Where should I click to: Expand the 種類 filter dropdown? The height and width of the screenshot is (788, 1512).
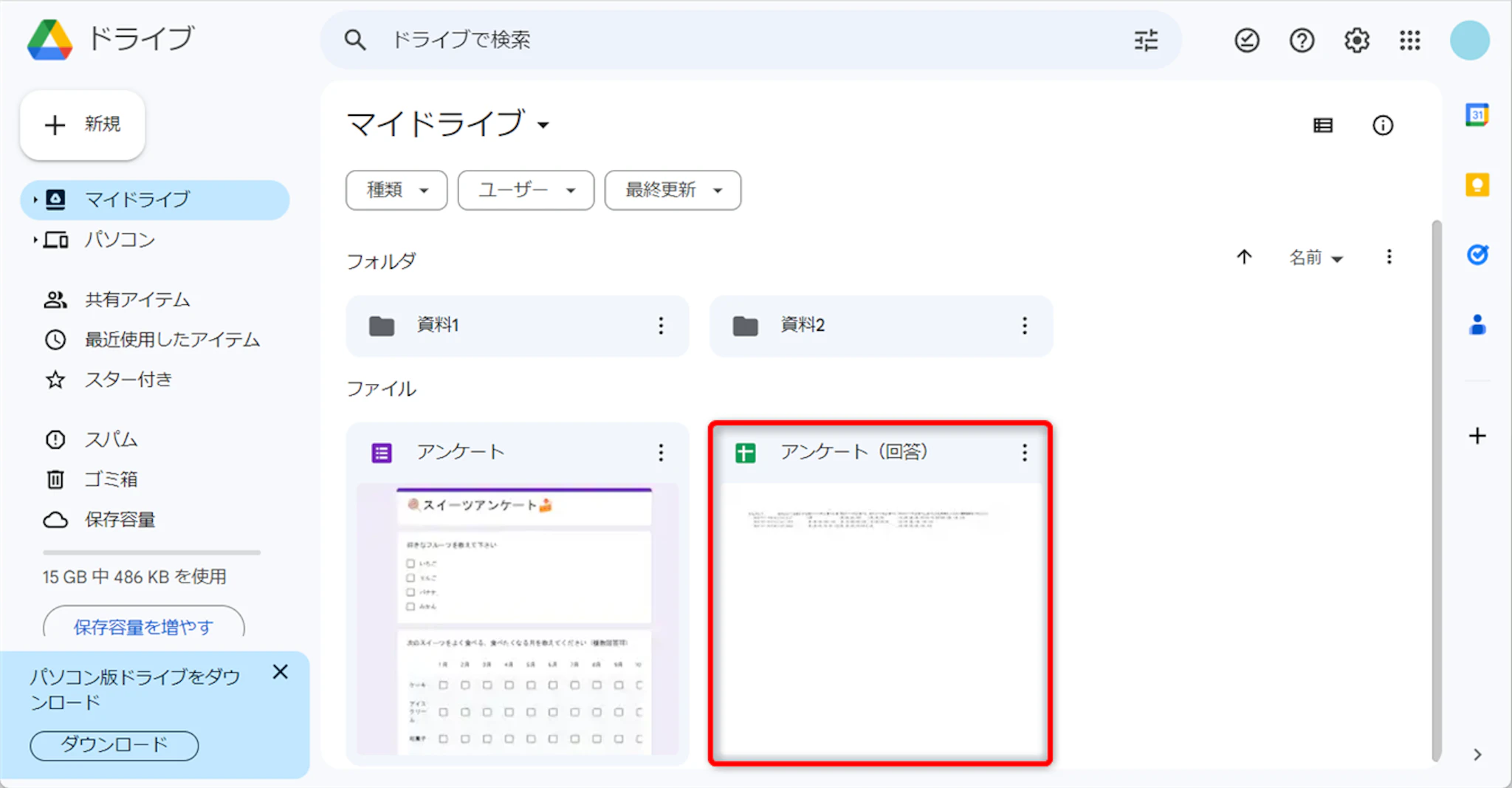tap(396, 191)
